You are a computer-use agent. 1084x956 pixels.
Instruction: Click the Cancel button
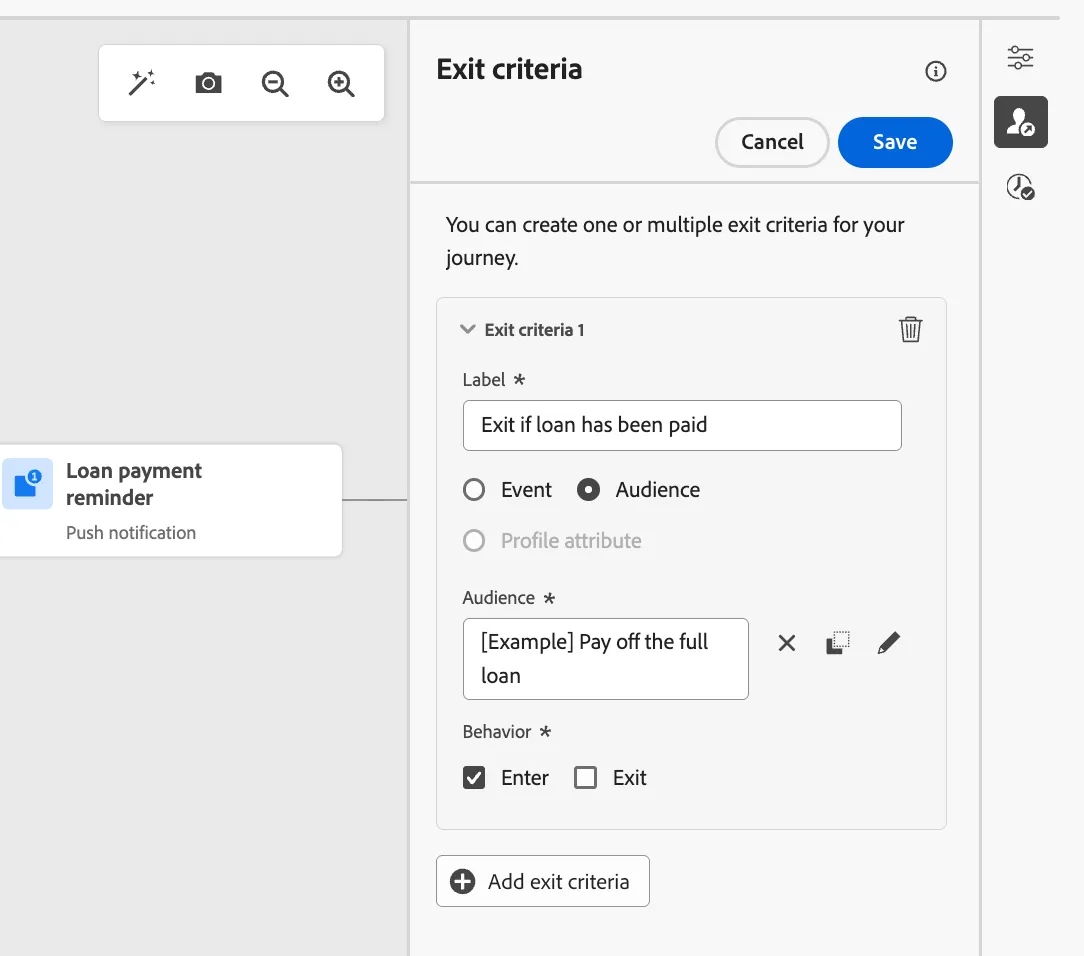(x=772, y=142)
